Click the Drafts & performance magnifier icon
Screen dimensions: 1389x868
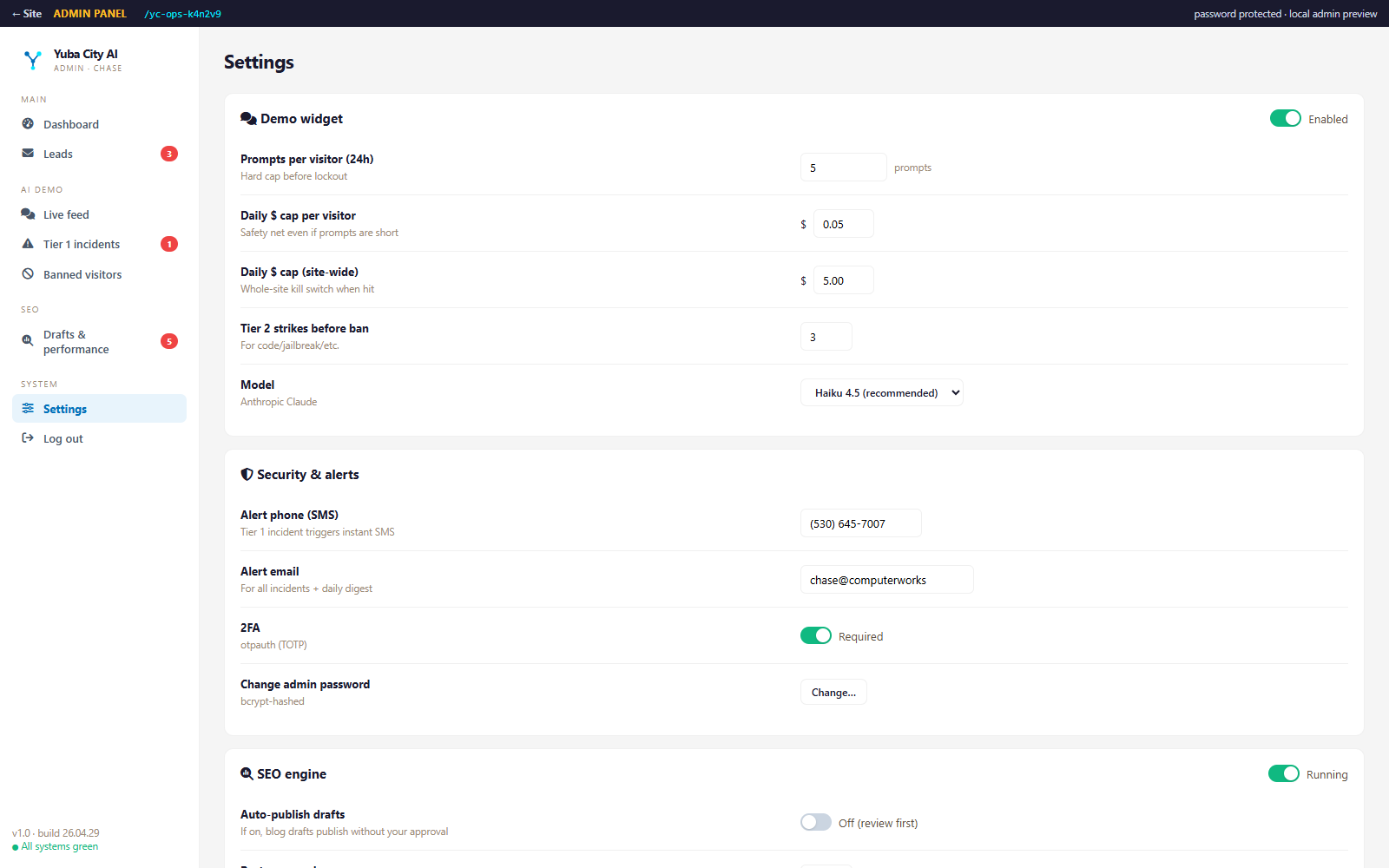(28, 341)
